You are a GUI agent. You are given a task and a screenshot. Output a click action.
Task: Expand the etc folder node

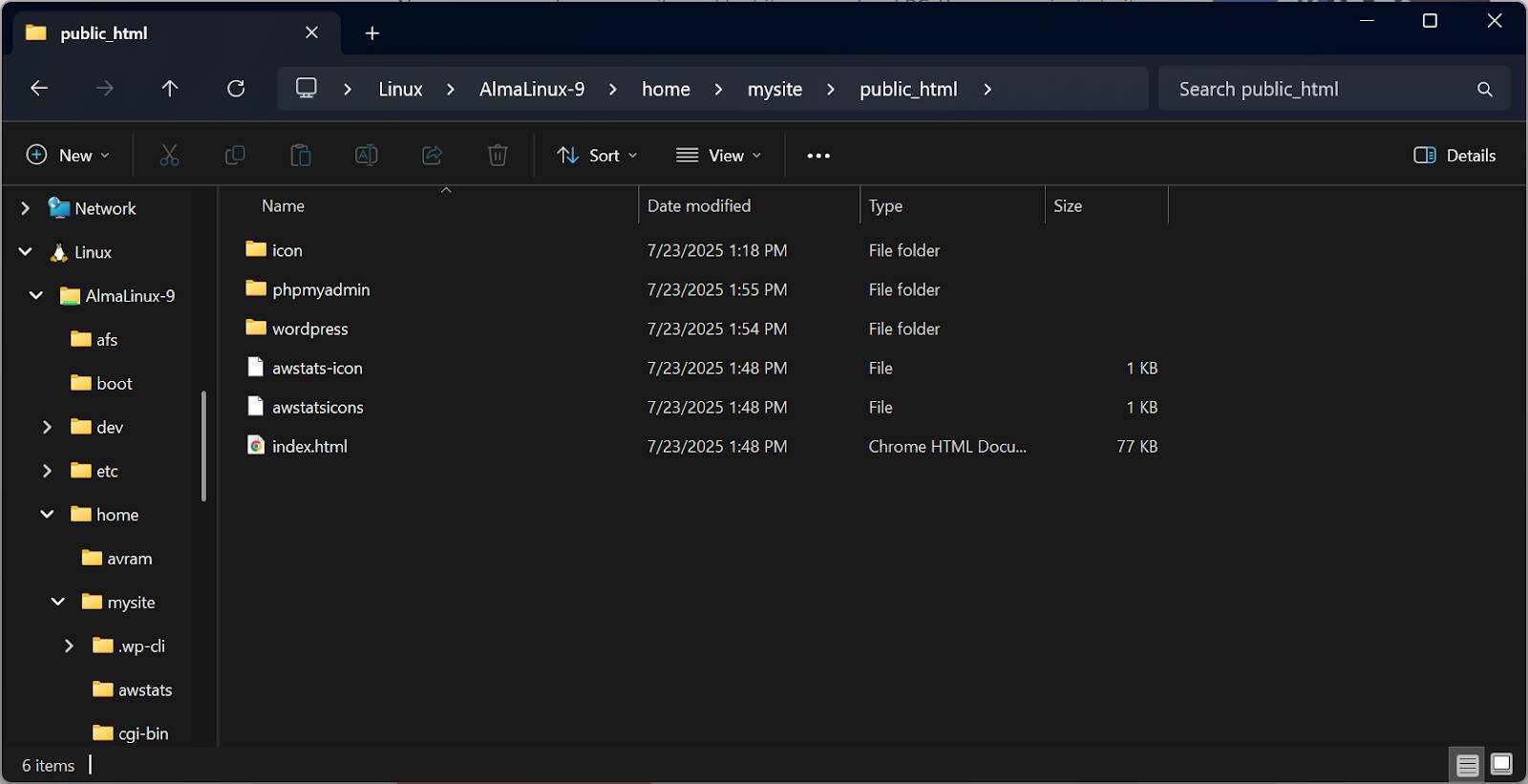click(47, 471)
